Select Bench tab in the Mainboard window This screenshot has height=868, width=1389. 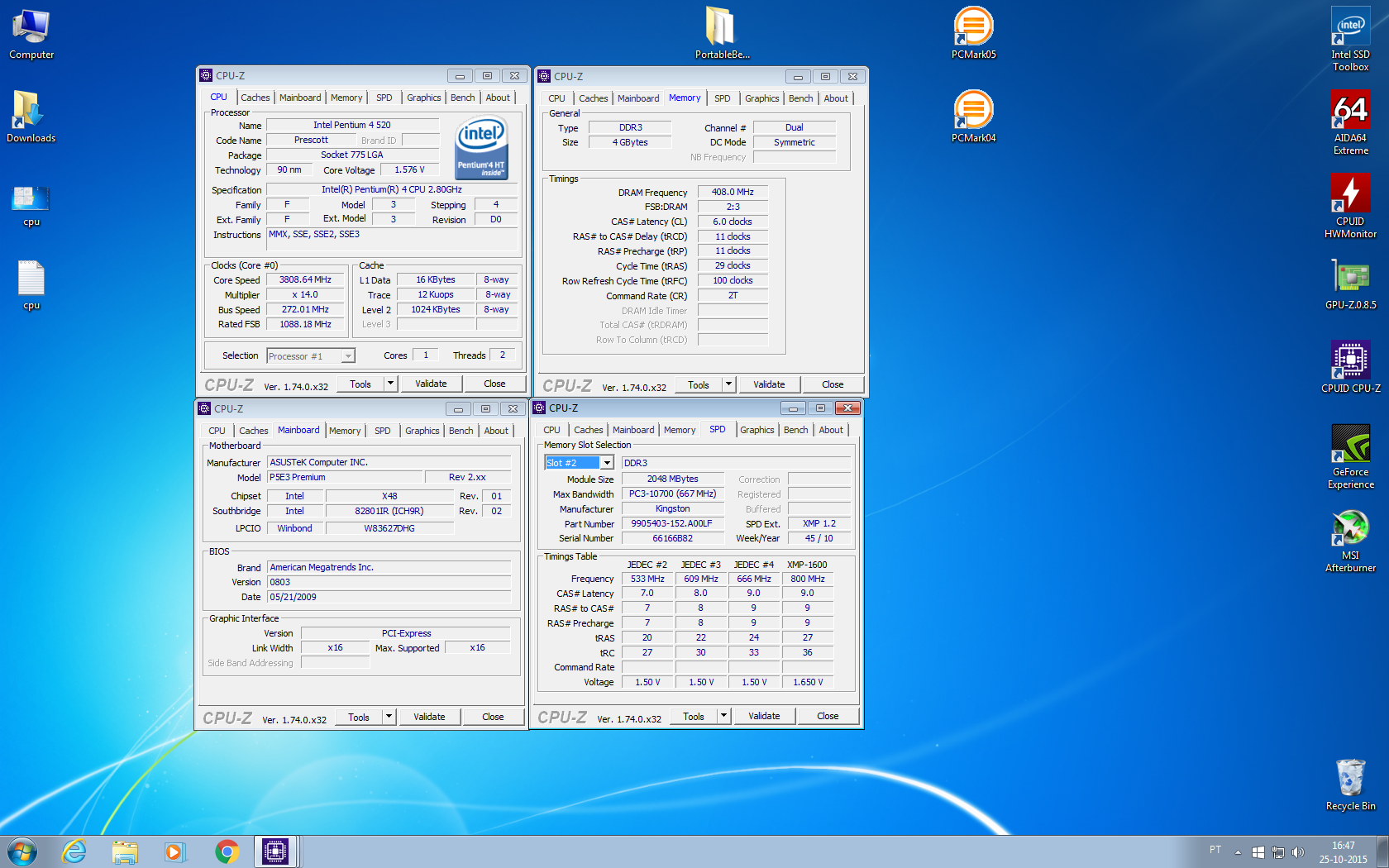[x=461, y=431]
